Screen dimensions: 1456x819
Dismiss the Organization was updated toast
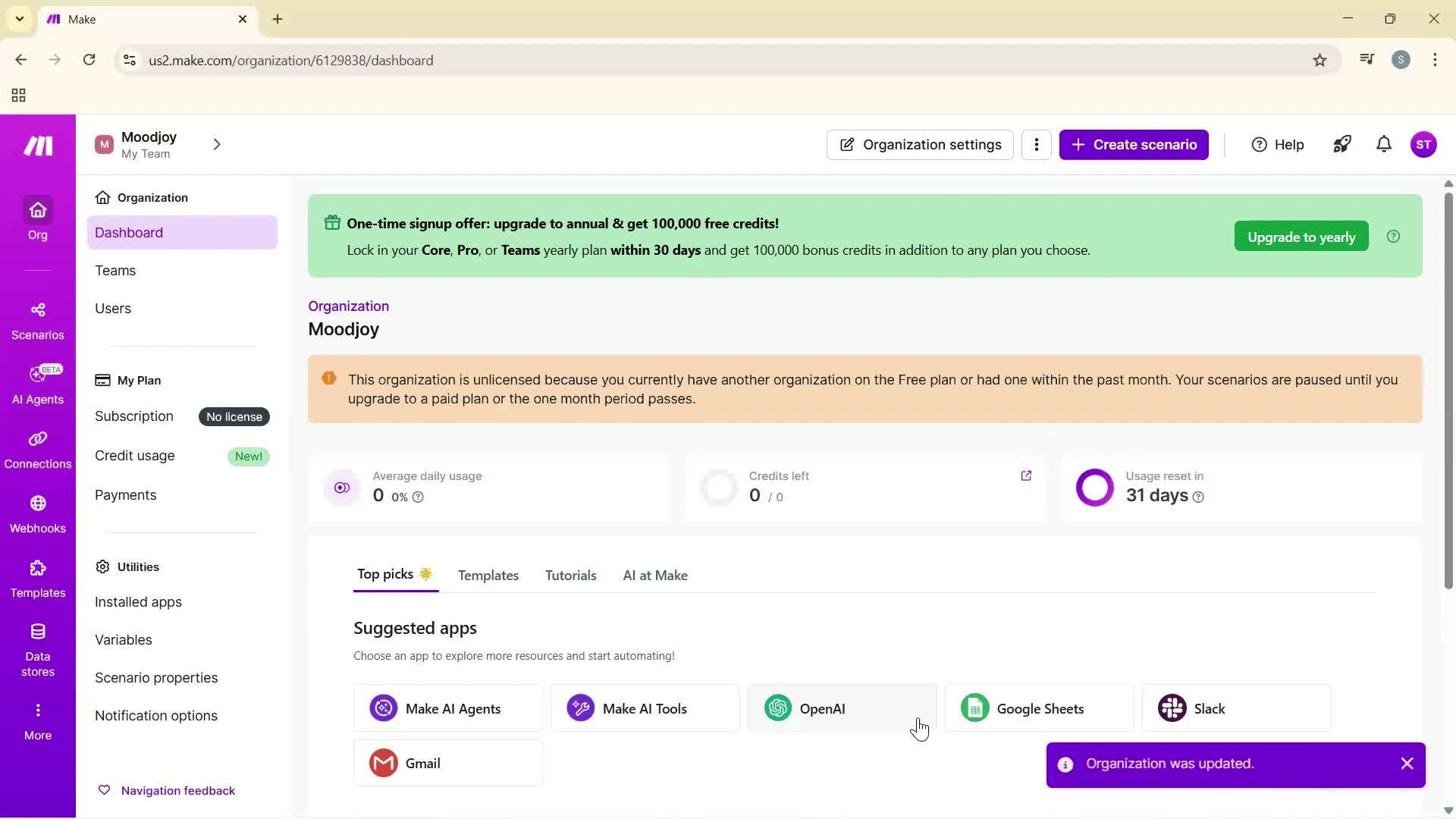pos(1407,763)
